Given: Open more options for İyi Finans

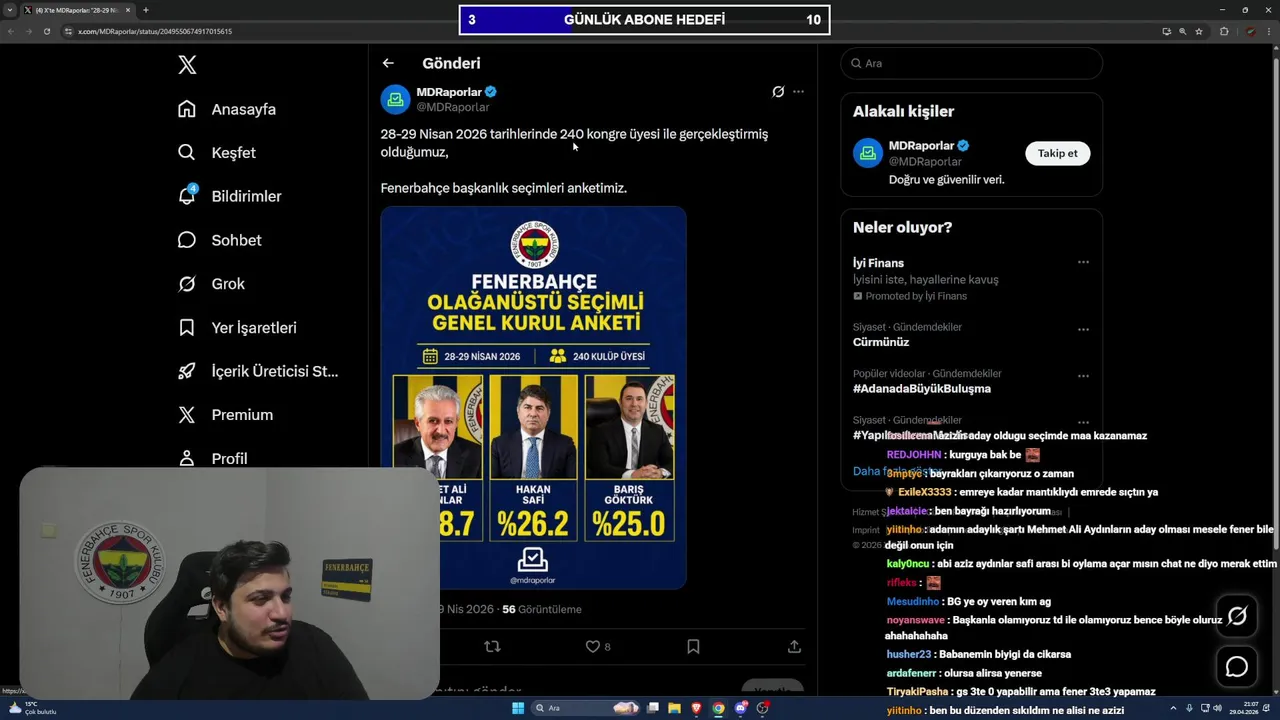Looking at the screenshot, I should coord(1083,263).
